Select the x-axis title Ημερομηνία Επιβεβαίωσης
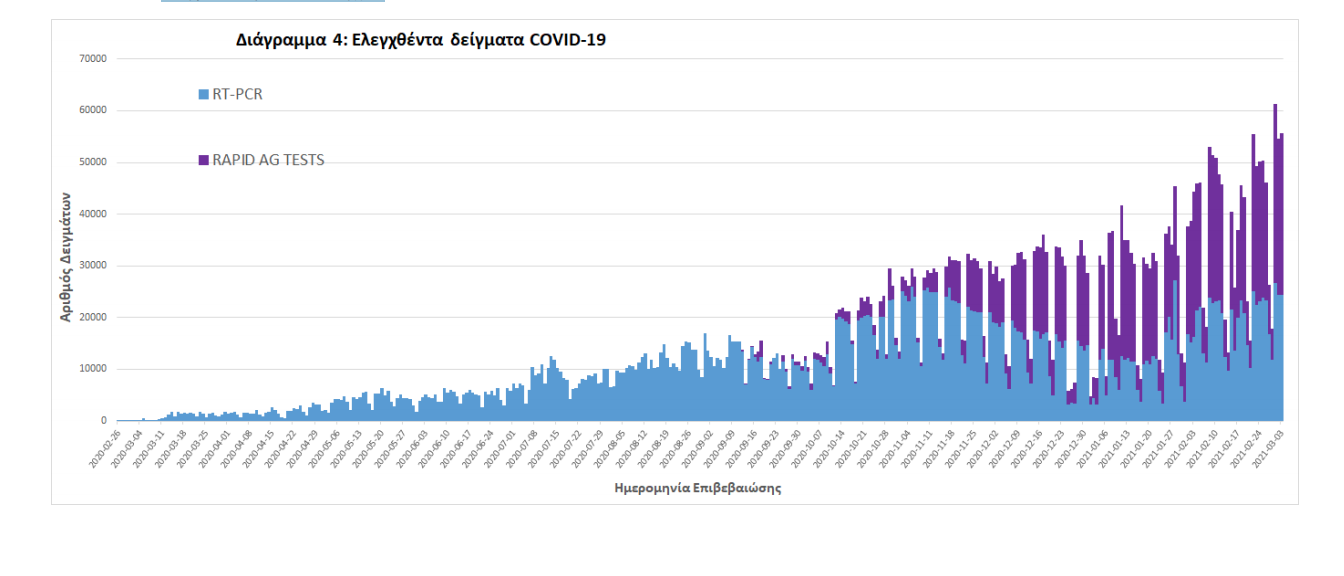1344x576 pixels. click(x=697, y=488)
